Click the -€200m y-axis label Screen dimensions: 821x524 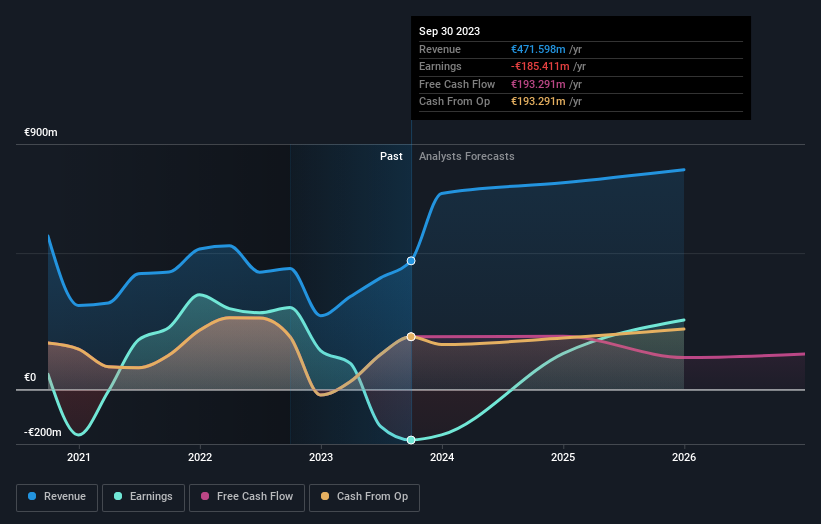pos(42,432)
